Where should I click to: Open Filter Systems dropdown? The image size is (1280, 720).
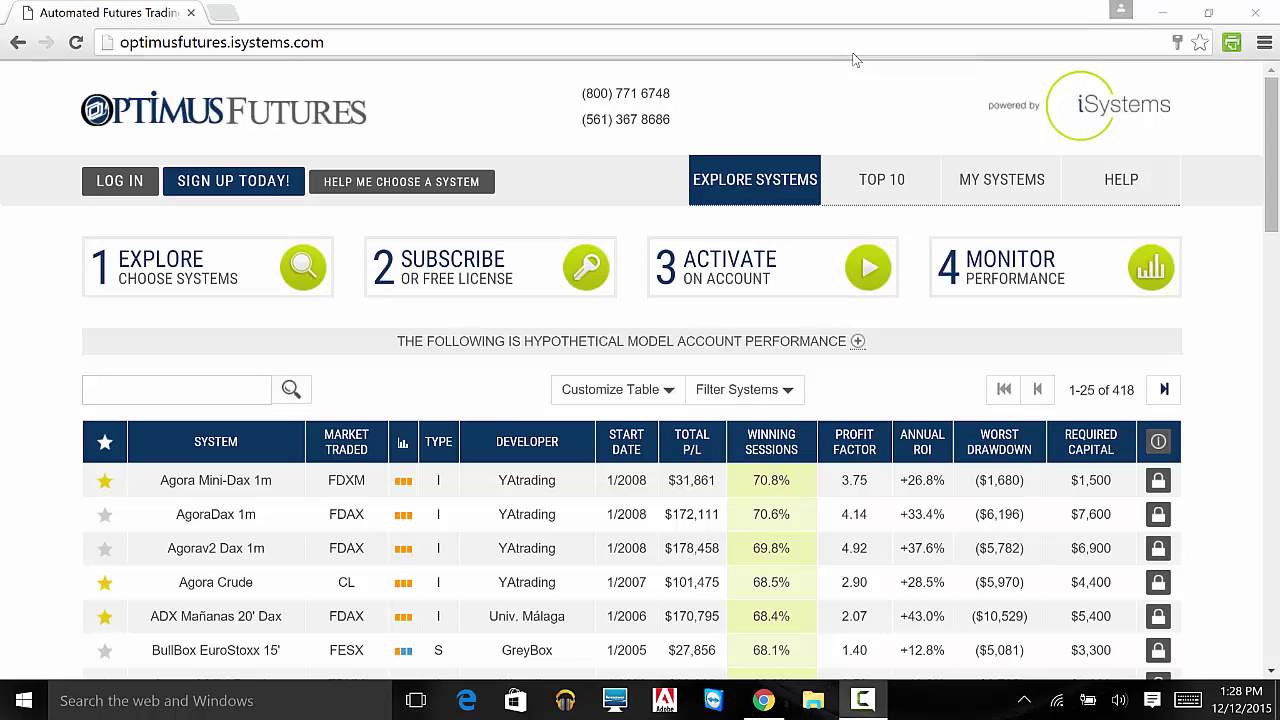(x=744, y=390)
